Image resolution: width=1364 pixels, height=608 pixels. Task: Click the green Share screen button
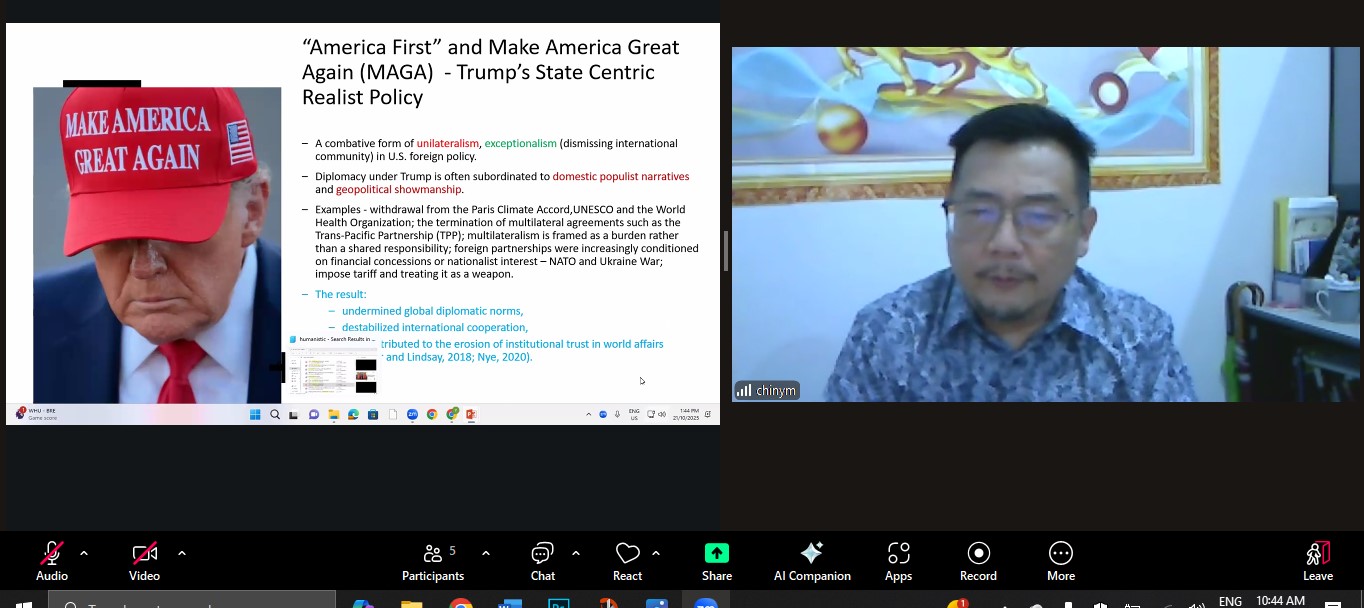[717, 560]
